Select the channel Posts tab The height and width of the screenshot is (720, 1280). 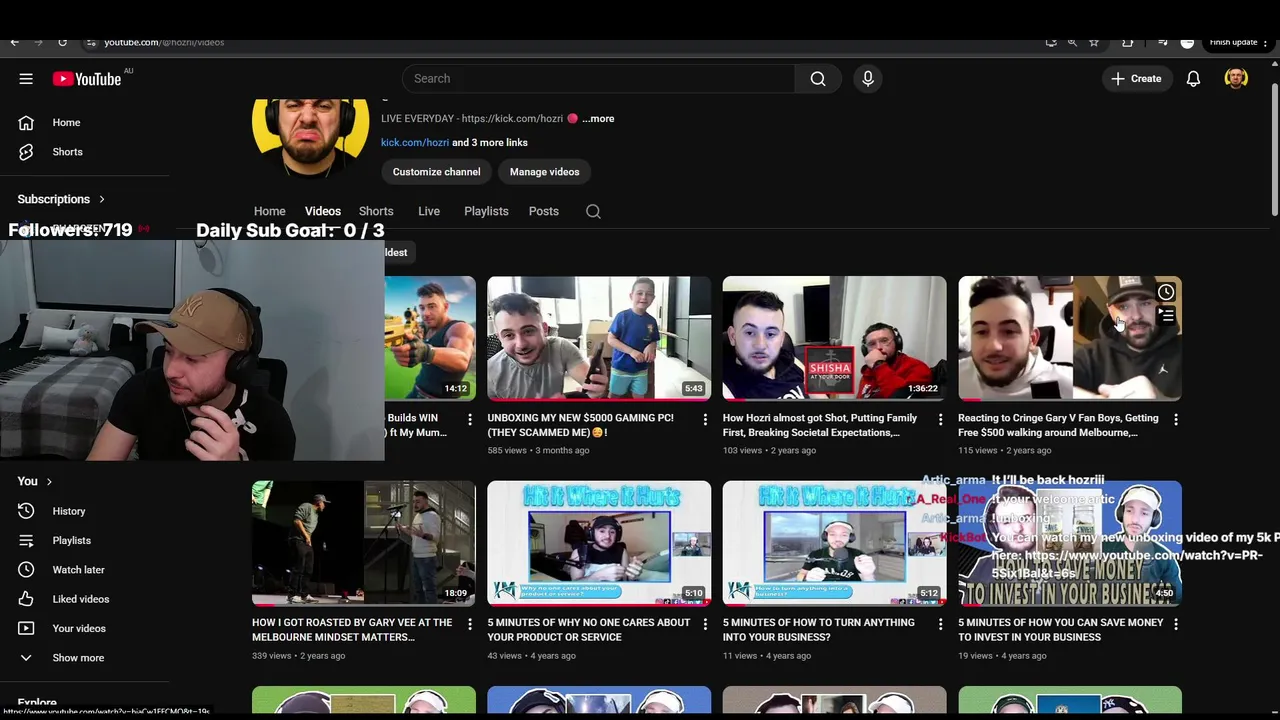click(x=544, y=211)
